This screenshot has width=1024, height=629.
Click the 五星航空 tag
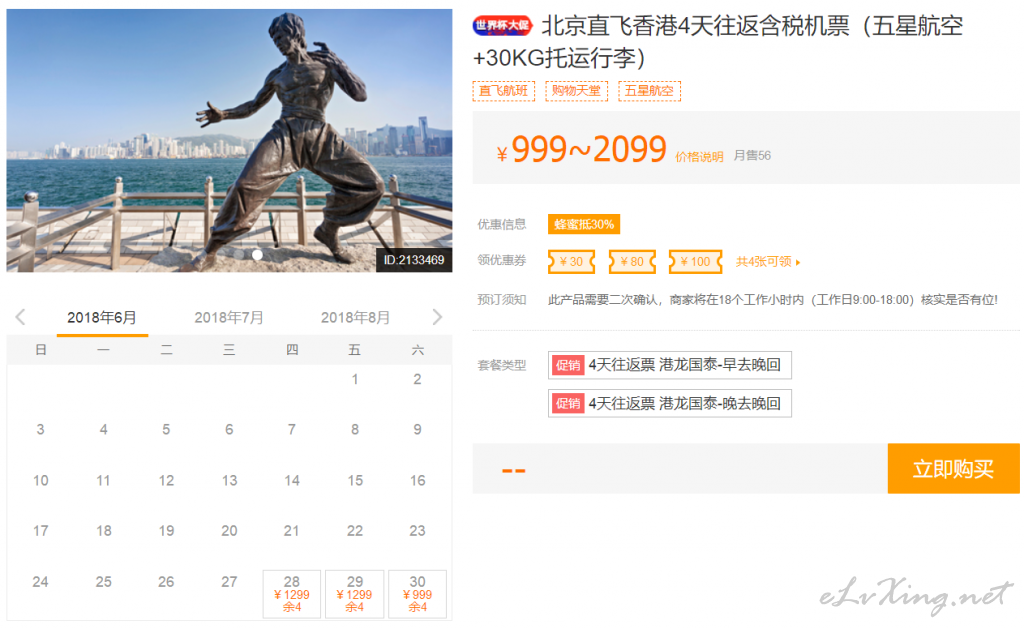coord(650,91)
